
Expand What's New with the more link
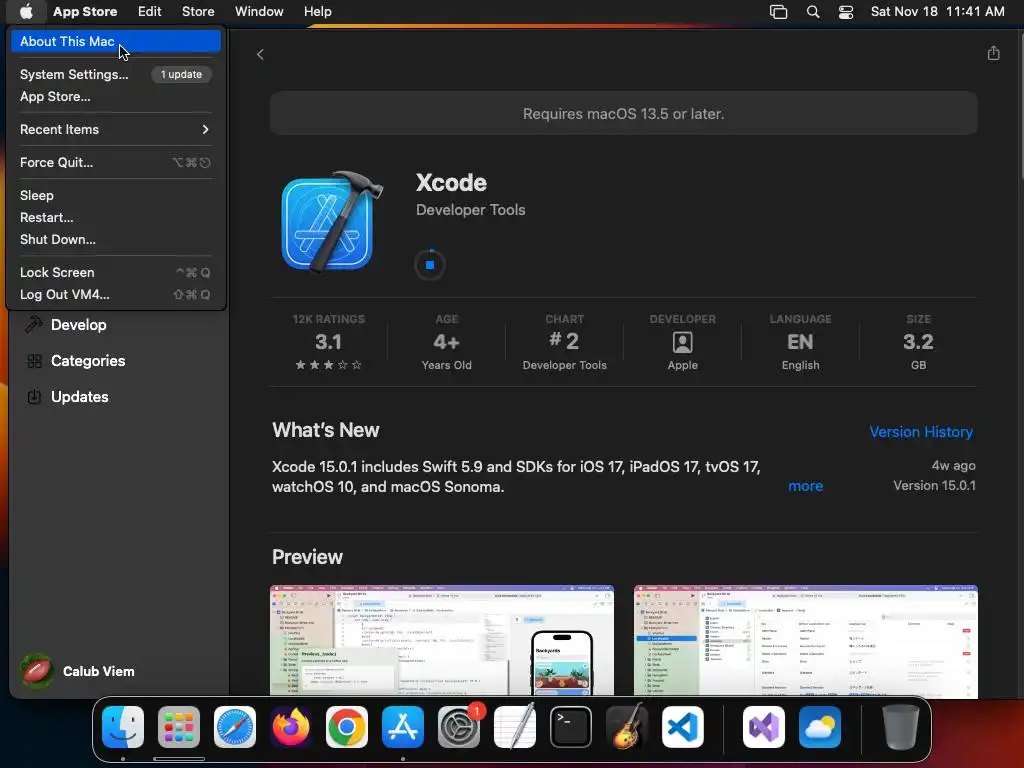tap(805, 486)
